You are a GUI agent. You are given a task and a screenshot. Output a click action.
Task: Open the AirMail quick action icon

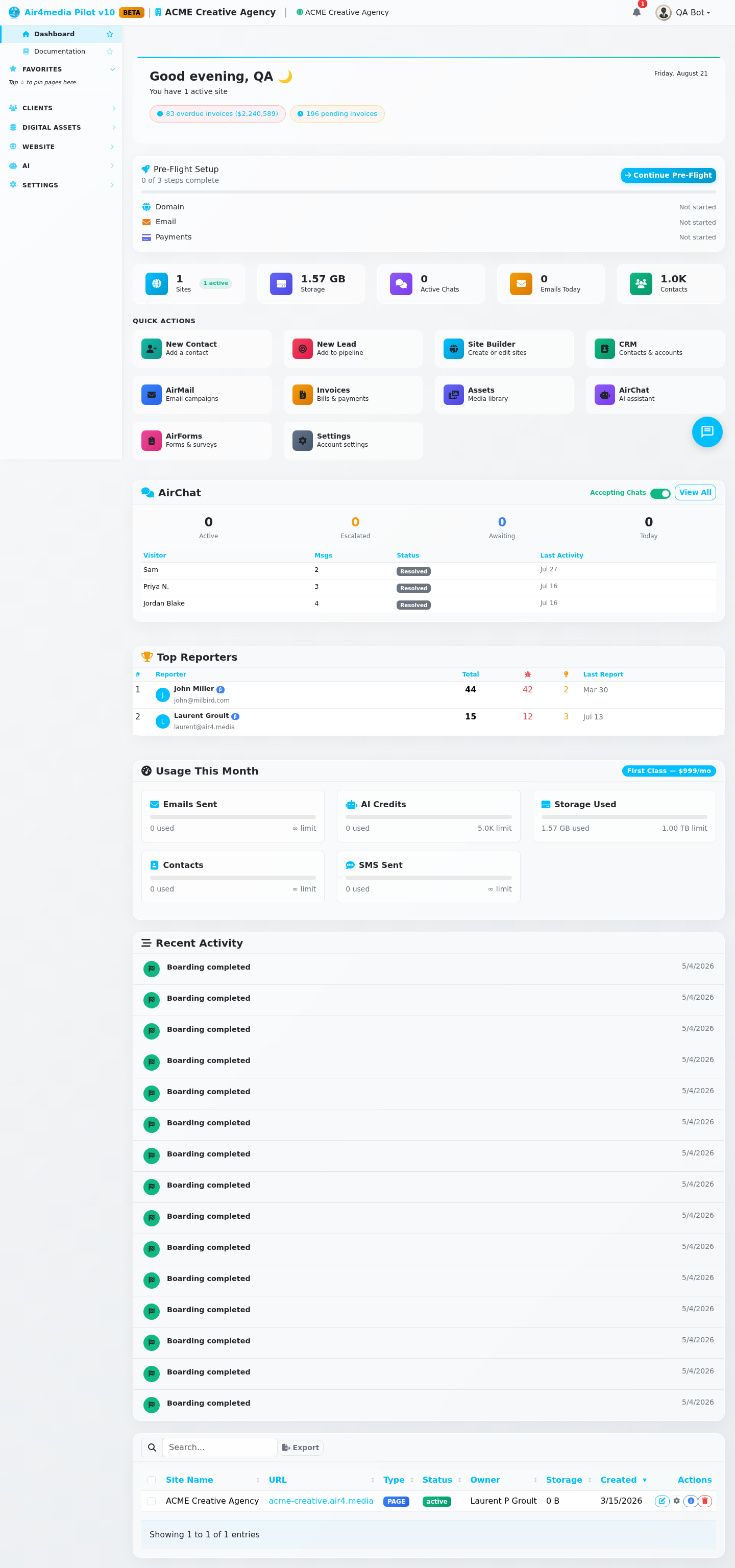tap(152, 395)
